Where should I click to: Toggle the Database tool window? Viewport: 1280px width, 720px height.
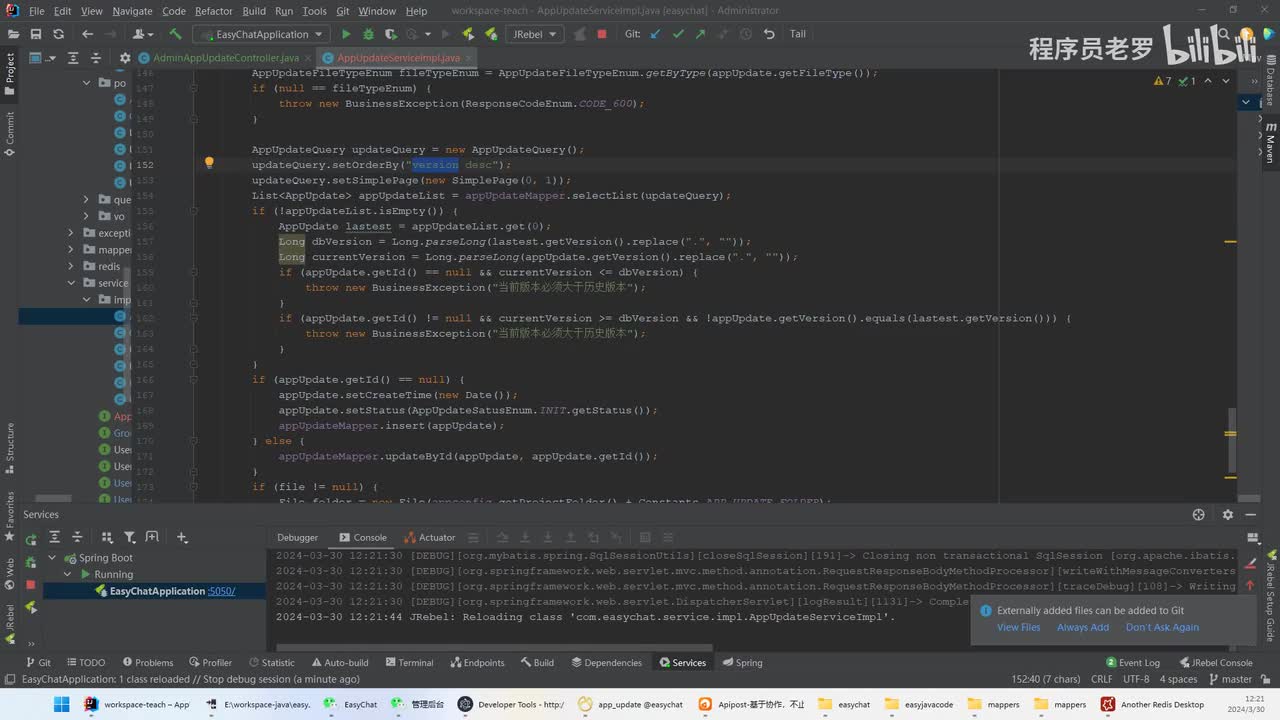point(1270,81)
